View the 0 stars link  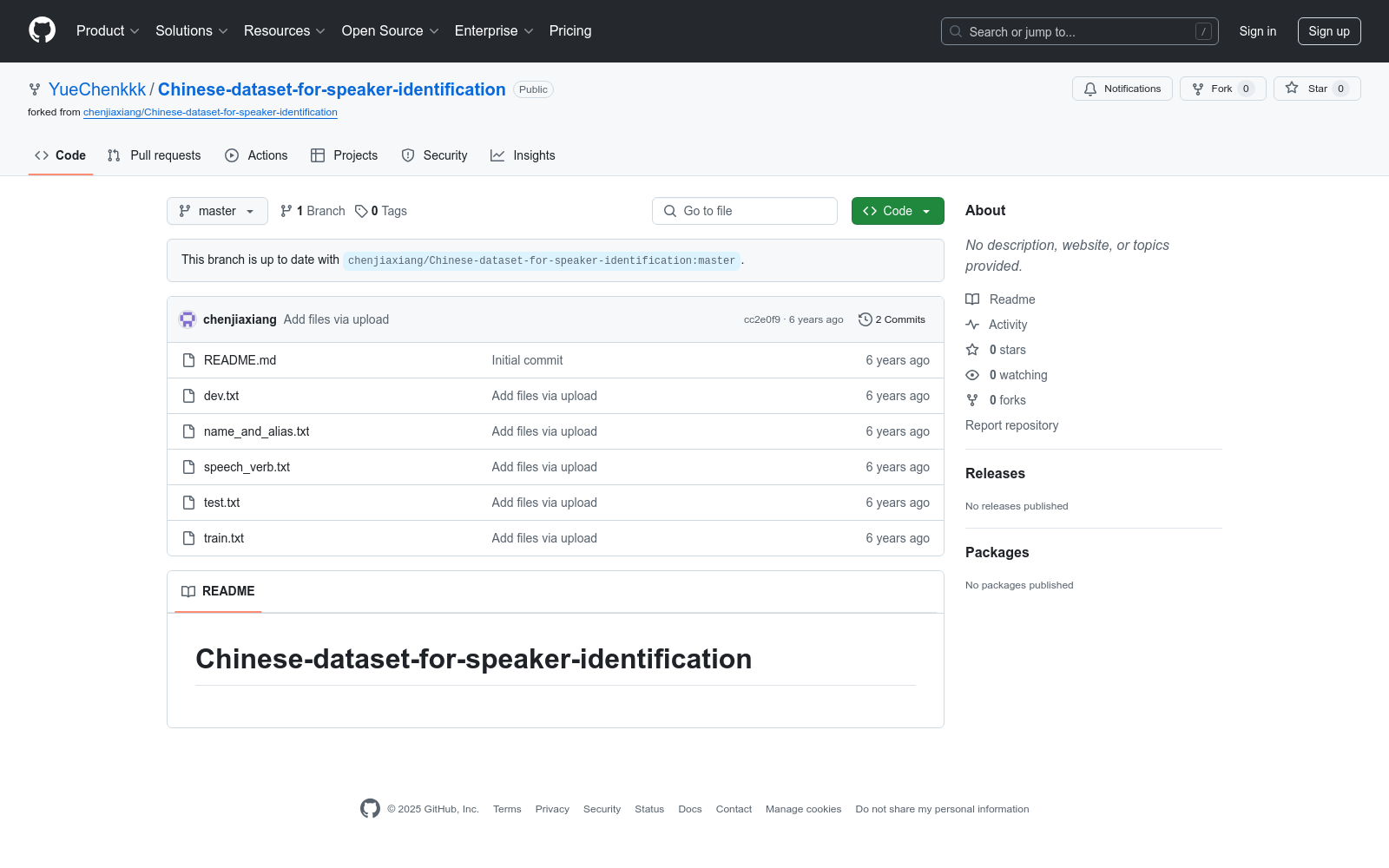point(996,350)
